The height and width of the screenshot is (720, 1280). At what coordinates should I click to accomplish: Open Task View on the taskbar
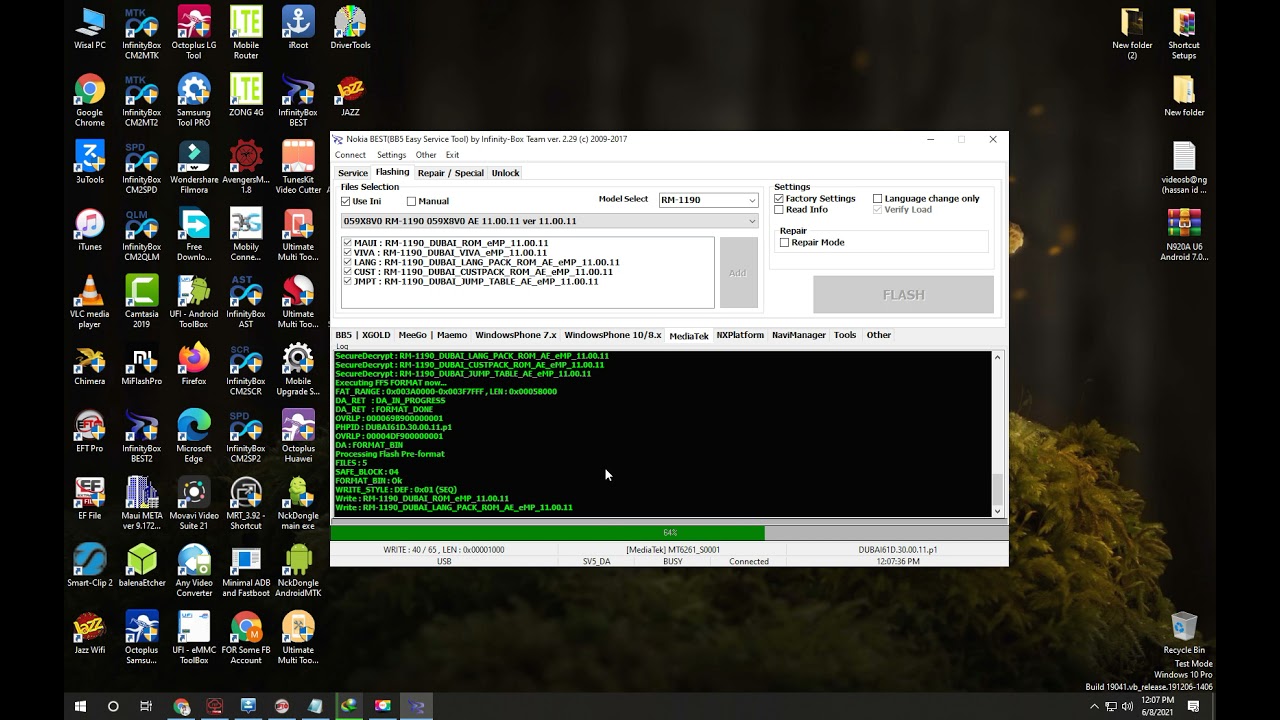tap(146, 706)
